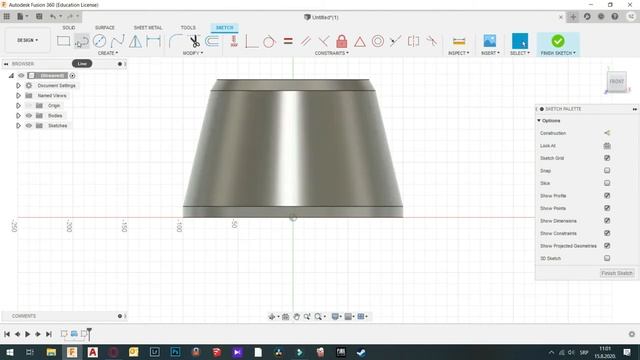Switch to the SOLID tab

pos(69,27)
